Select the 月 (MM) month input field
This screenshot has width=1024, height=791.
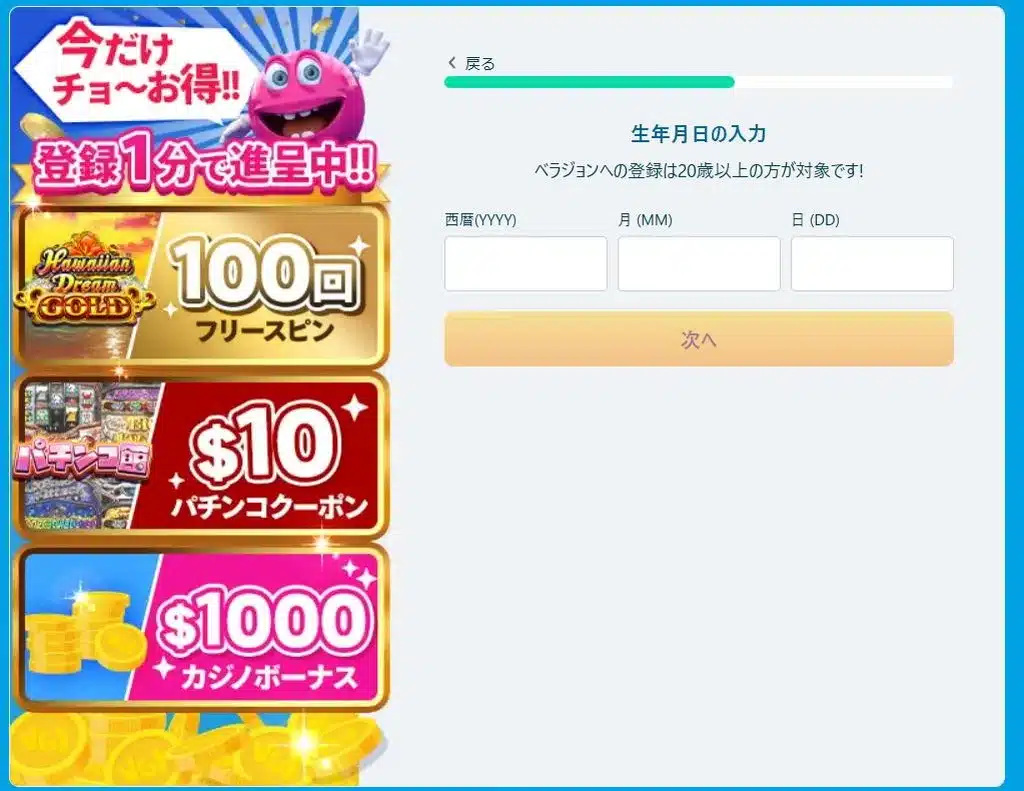coord(698,264)
